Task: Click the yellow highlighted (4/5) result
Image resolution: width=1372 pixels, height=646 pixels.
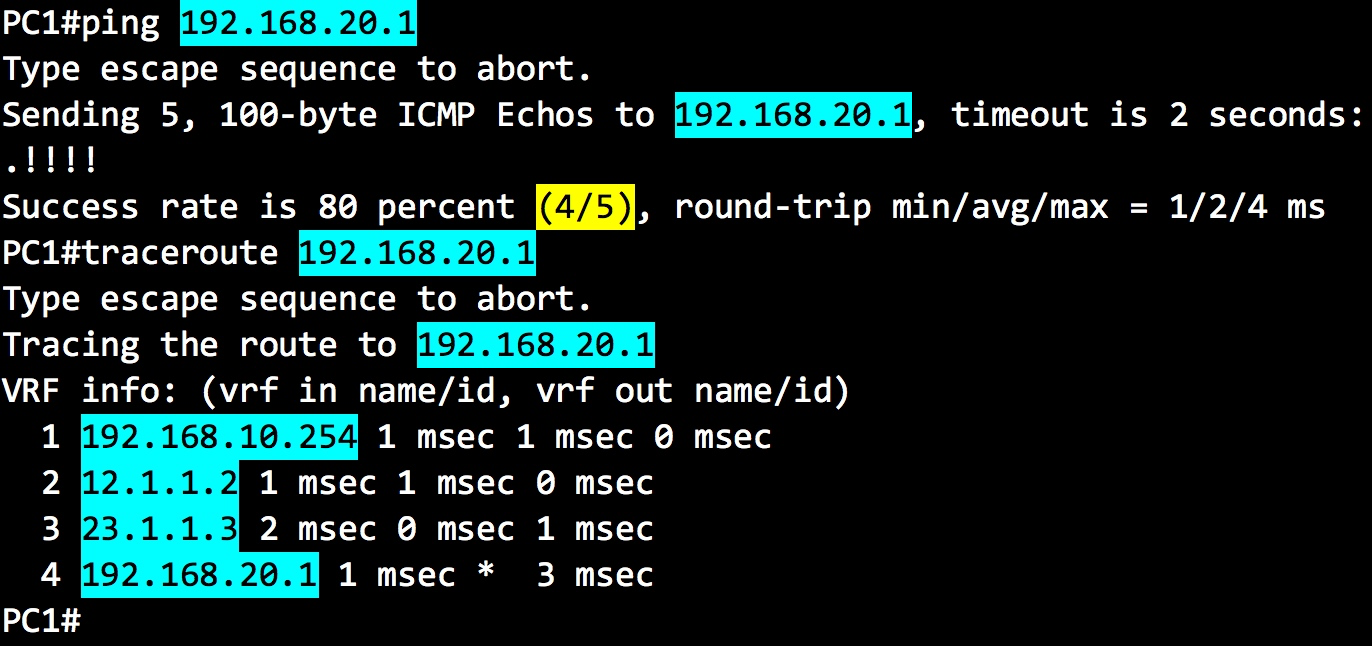Action: pyautogui.click(x=585, y=207)
